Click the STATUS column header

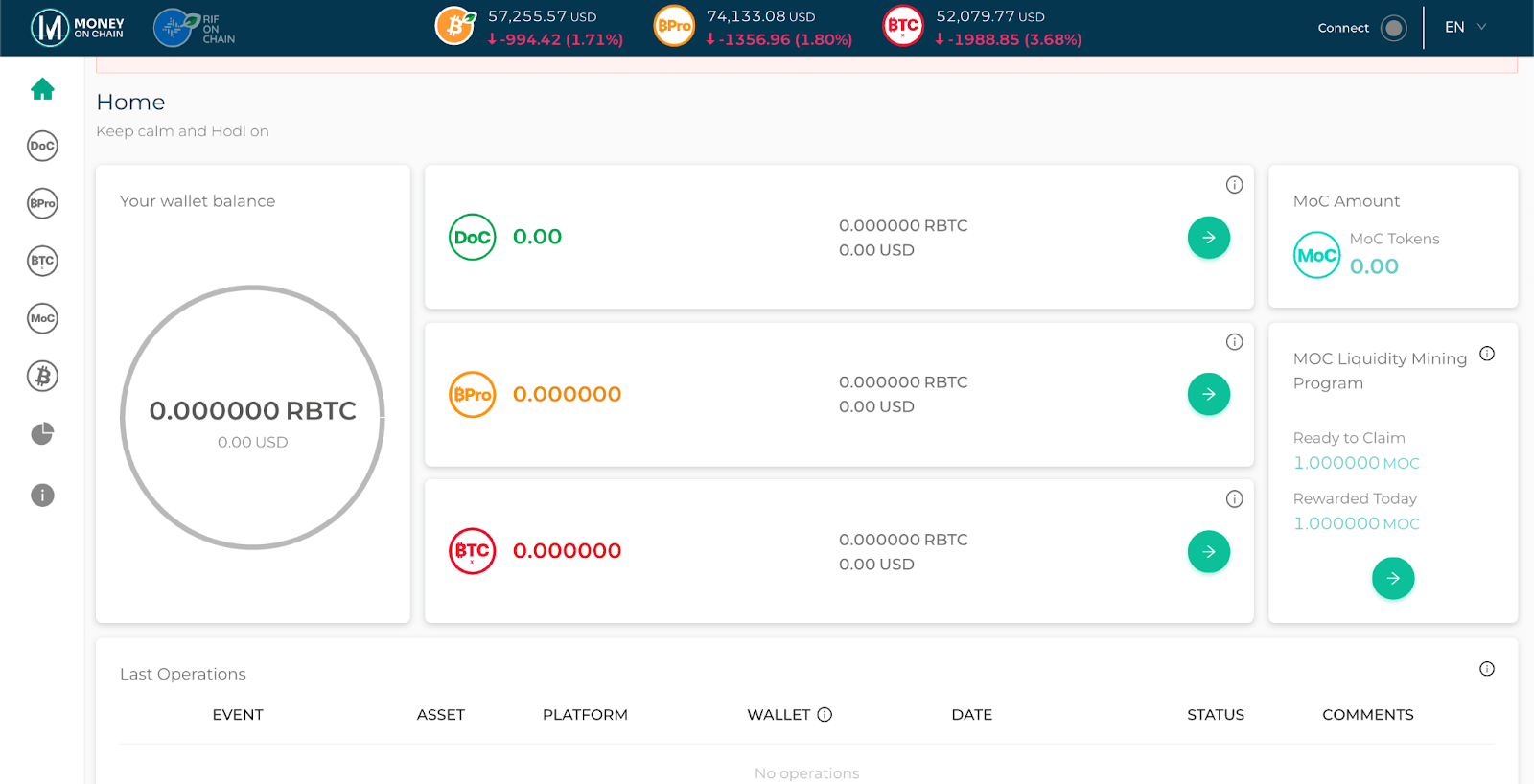pyautogui.click(x=1216, y=715)
